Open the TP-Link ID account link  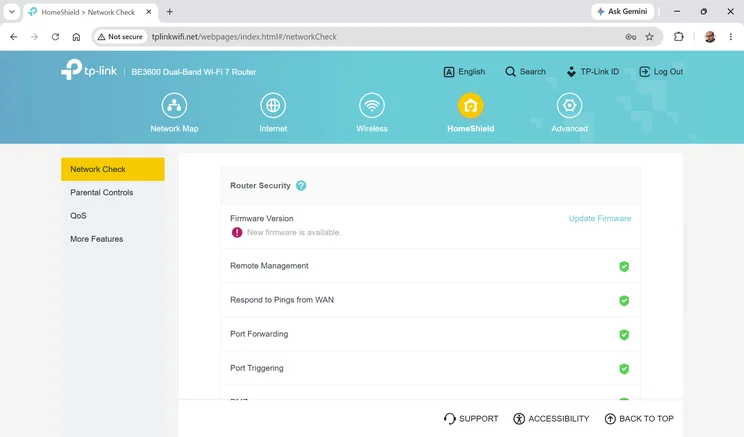(x=593, y=72)
